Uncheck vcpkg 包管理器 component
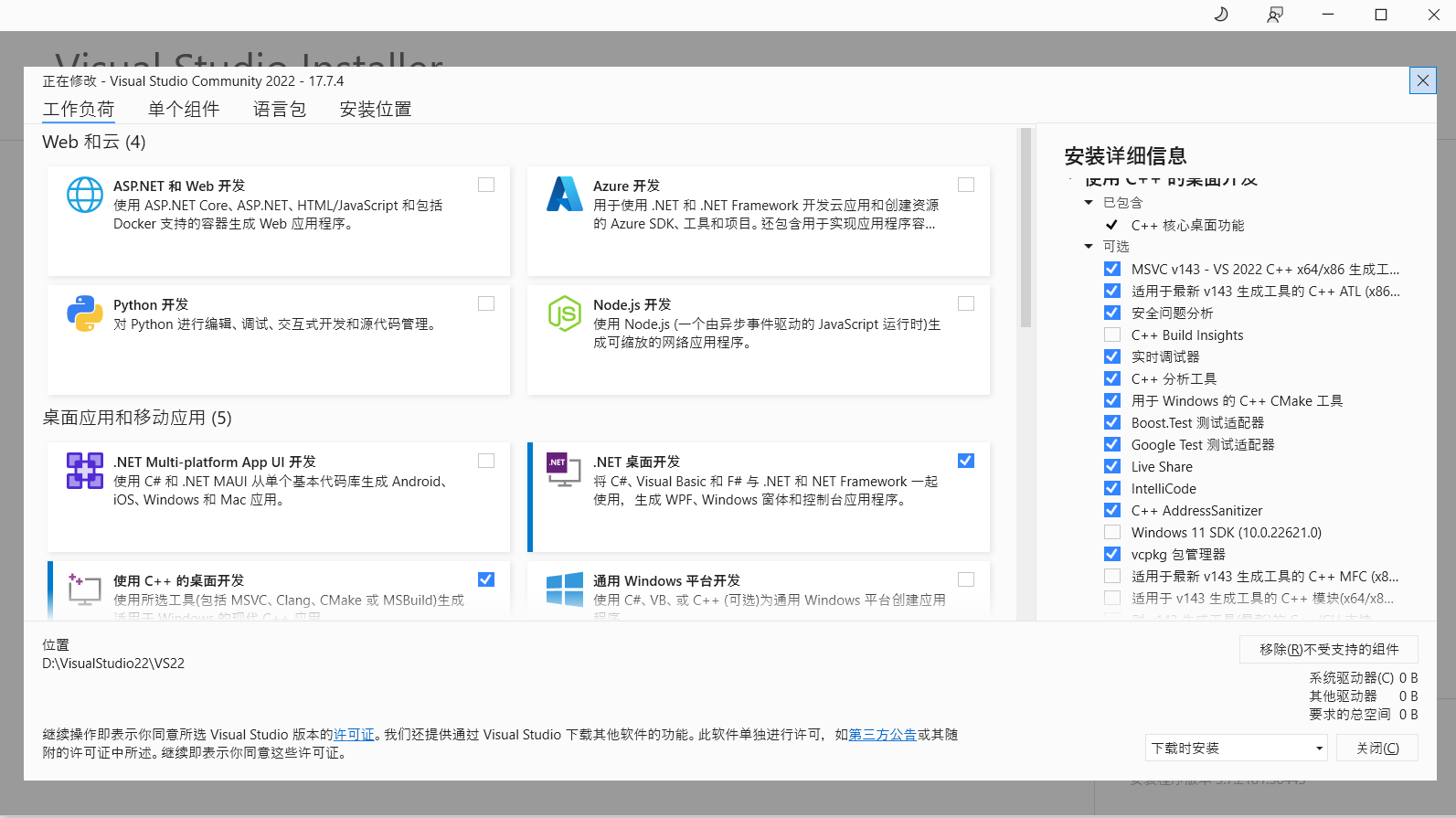This screenshot has width=1456, height=818. 1112,554
